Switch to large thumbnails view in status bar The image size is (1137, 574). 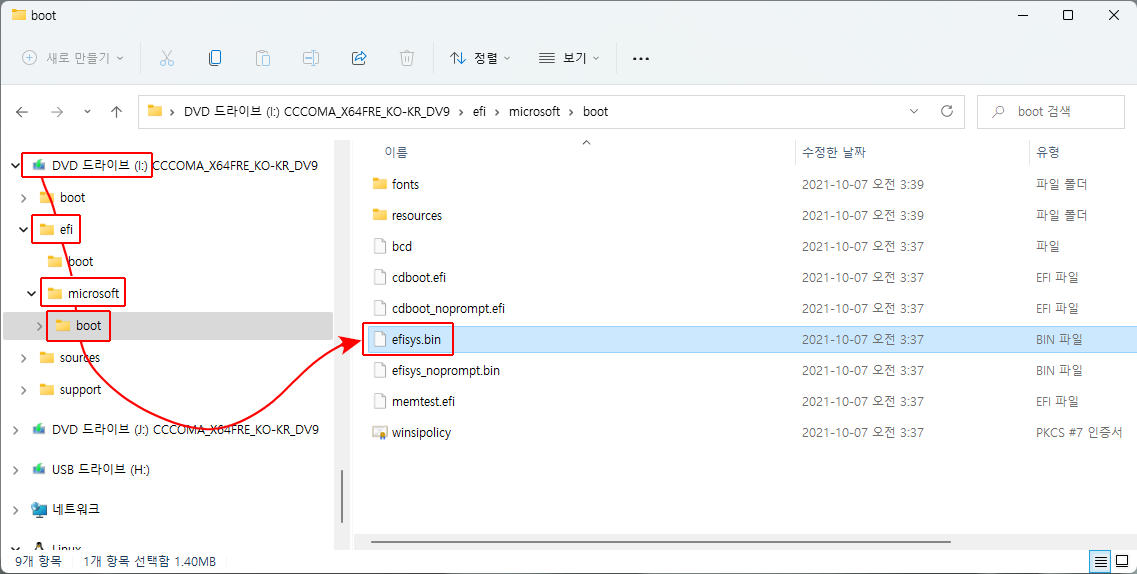pyautogui.click(x=1122, y=562)
